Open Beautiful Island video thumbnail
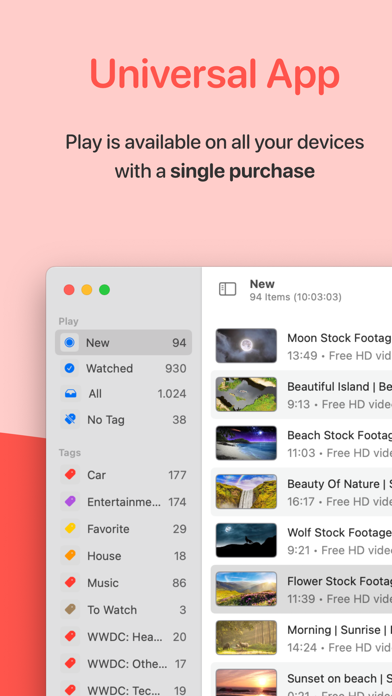Viewport: 392px width, 696px height. [x=246, y=394]
